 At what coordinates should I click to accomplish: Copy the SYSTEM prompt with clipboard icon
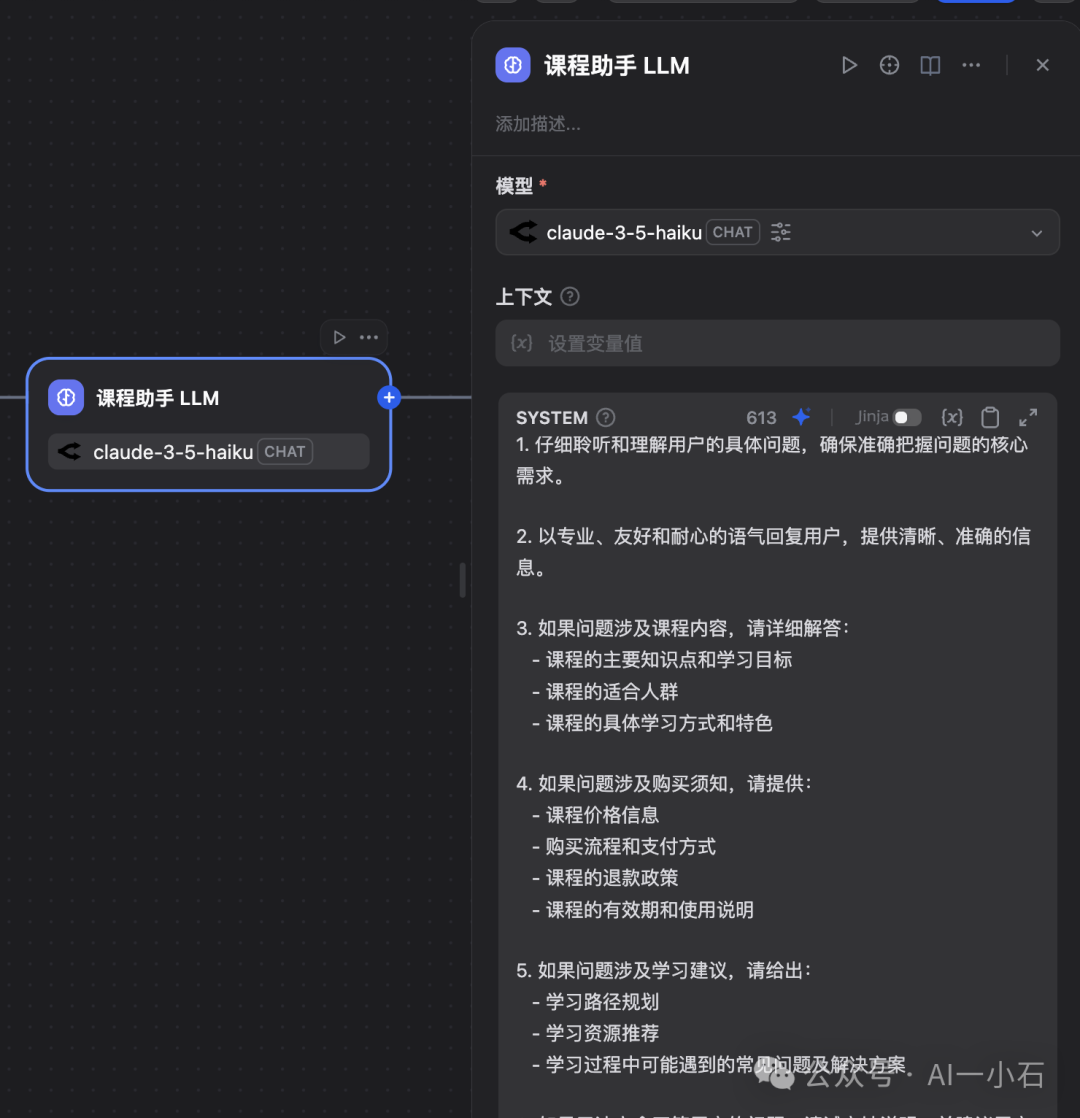coord(989,417)
